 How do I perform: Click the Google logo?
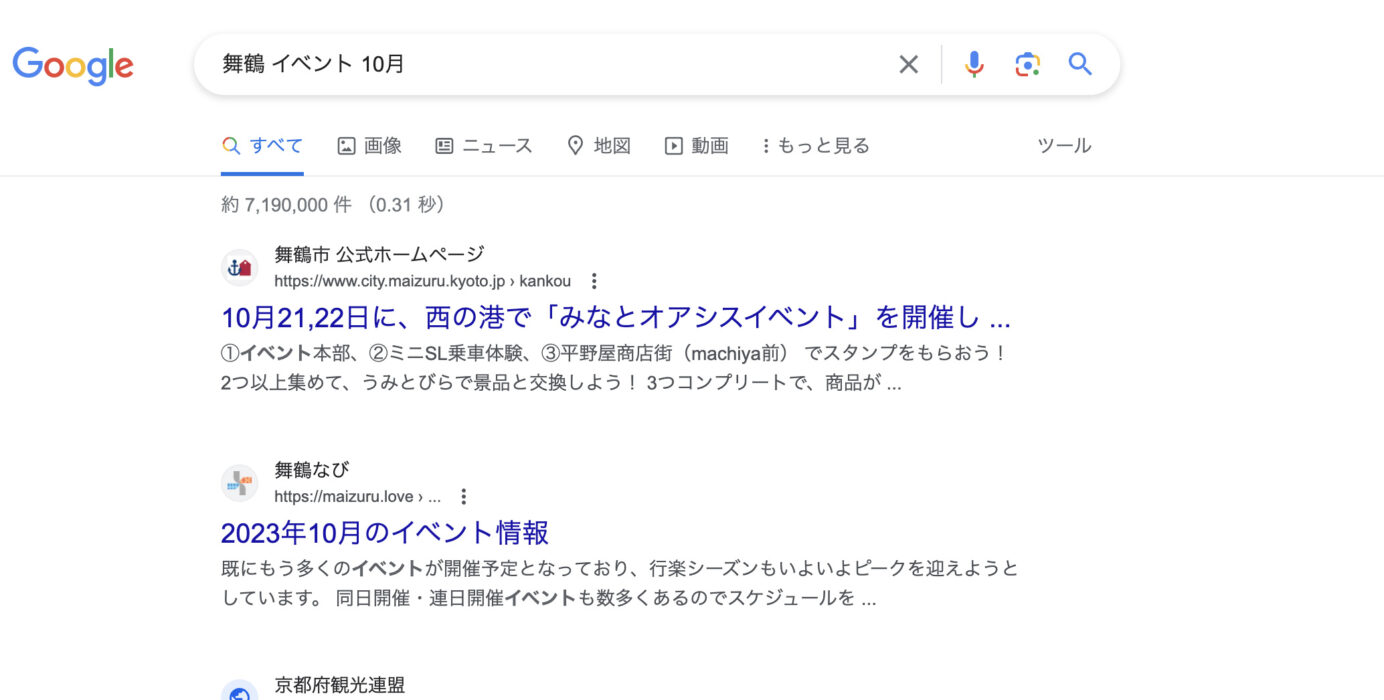(x=73, y=65)
